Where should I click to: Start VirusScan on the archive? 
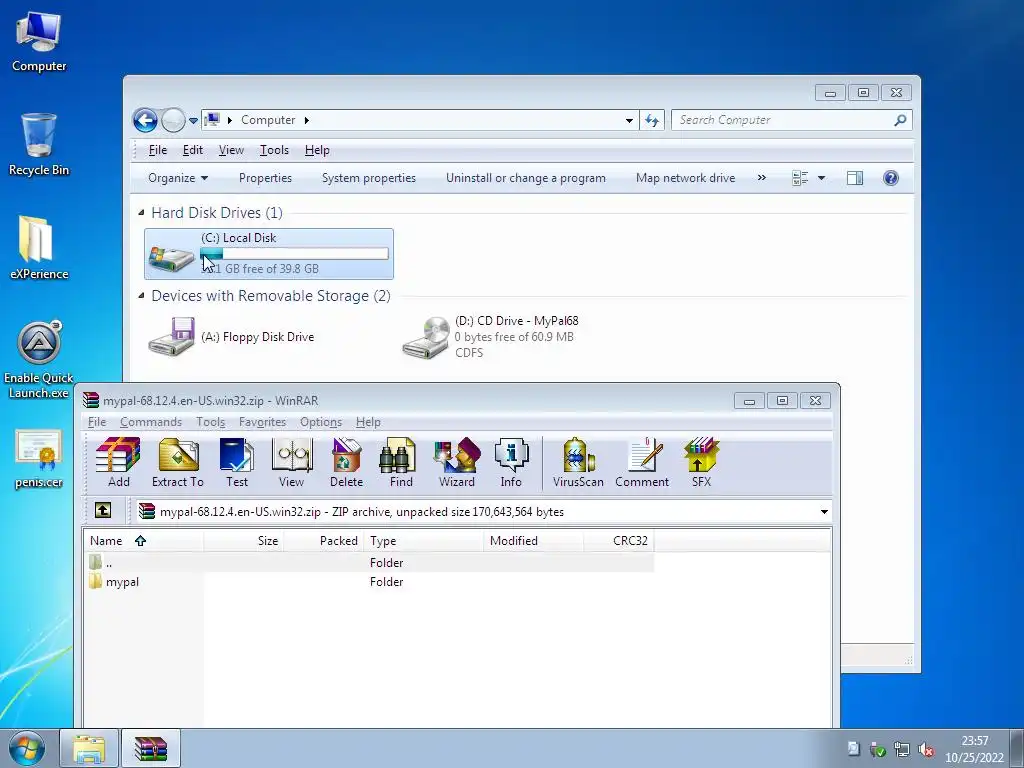[x=578, y=462]
